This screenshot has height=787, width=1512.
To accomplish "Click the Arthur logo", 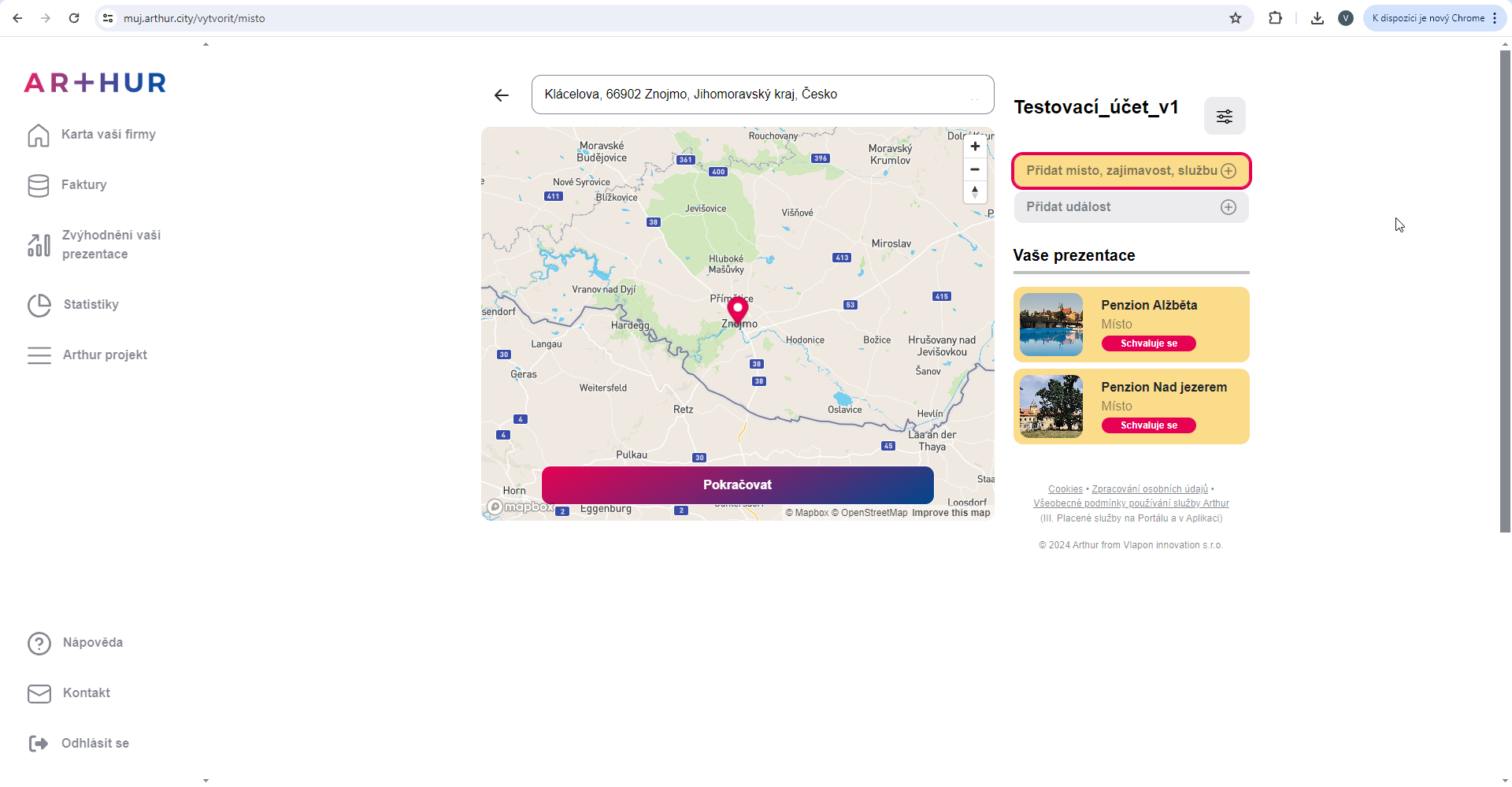I will 95,83.
